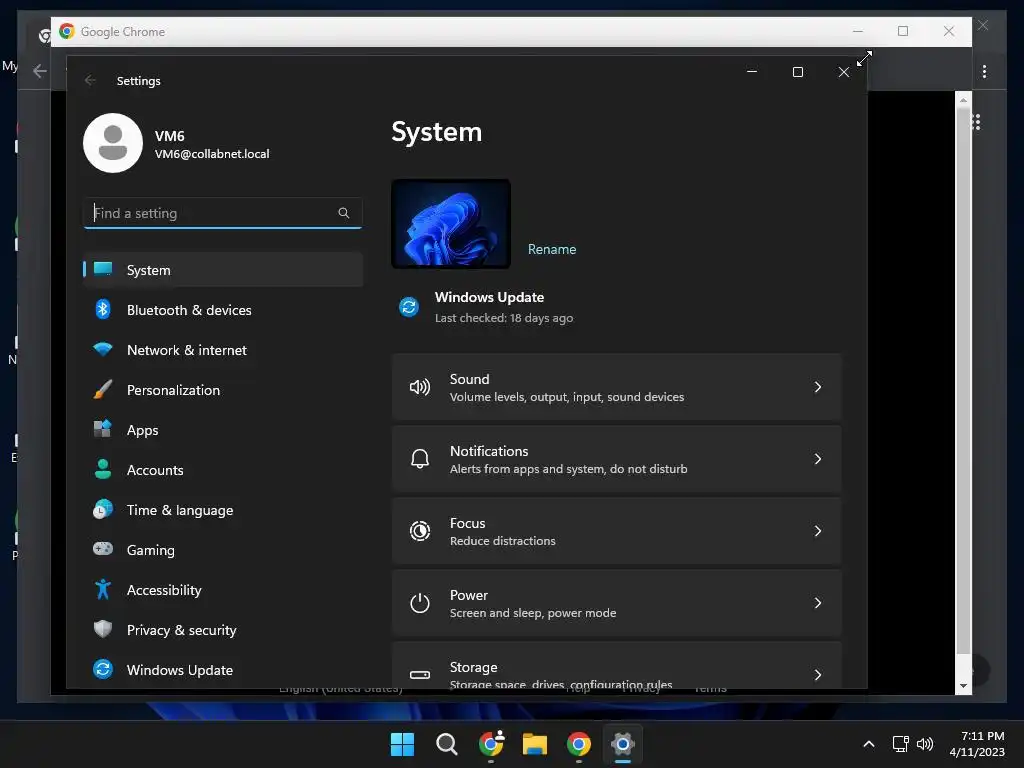The image size is (1024, 768).
Task: Click the Settings gear on the taskbar
Action: click(x=622, y=744)
